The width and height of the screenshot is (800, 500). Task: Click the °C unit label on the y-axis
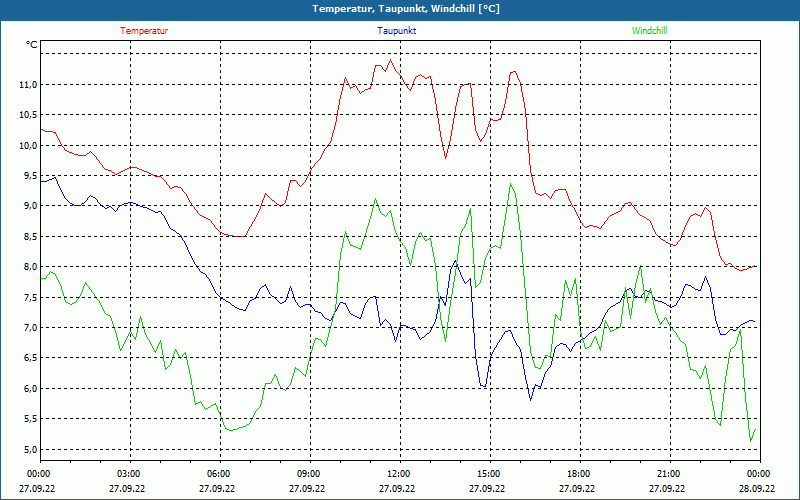(x=32, y=45)
